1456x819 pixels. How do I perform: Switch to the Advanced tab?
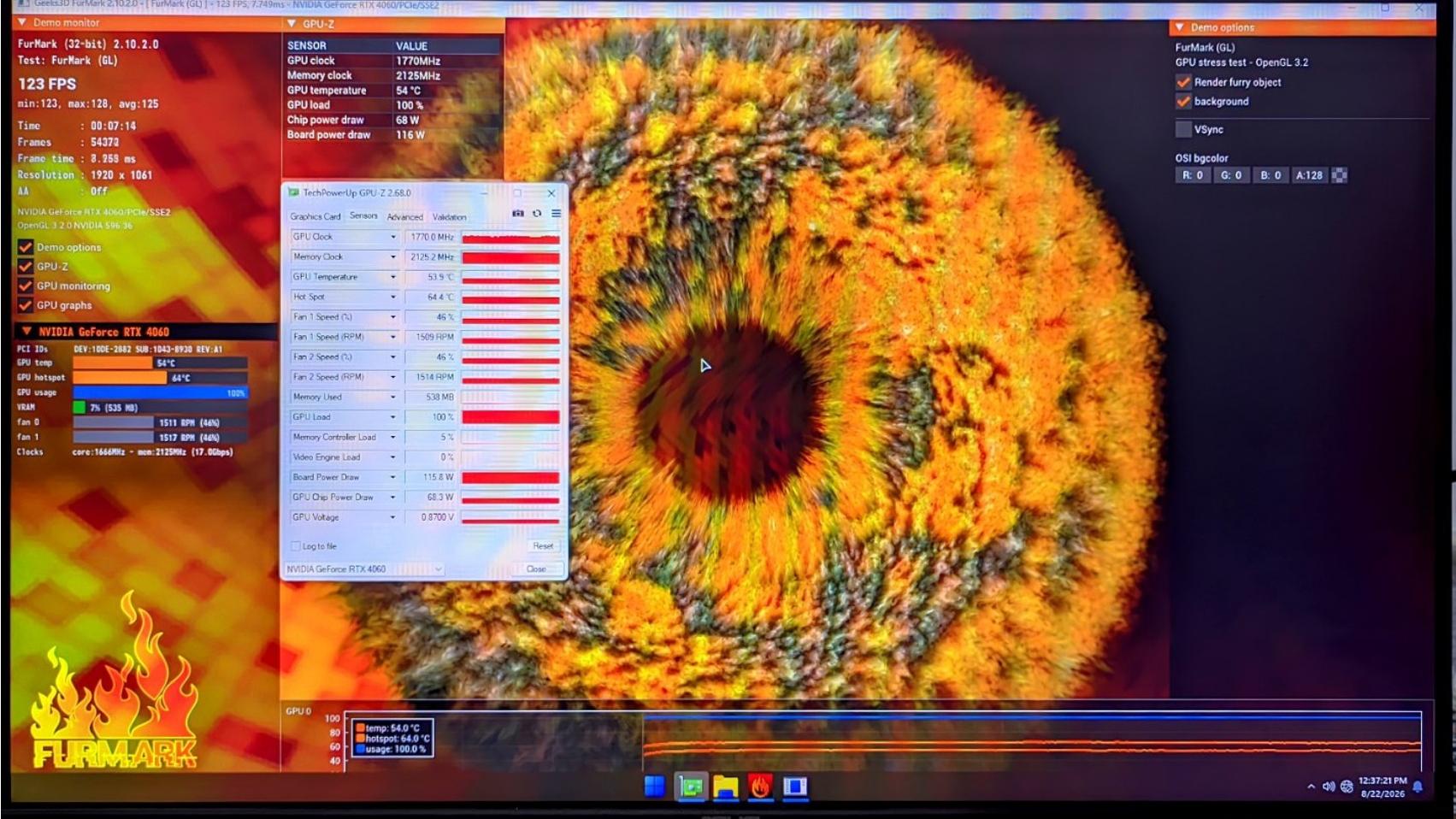(405, 216)
